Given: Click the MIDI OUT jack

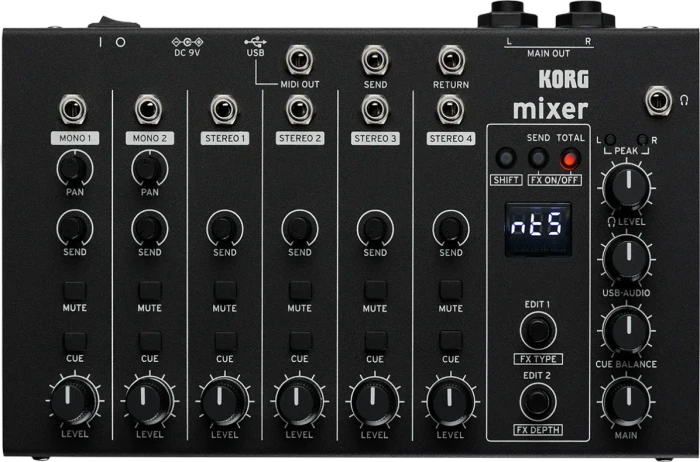Looking at the screenshot, I should pyautogui.click(x=299, y=60).
